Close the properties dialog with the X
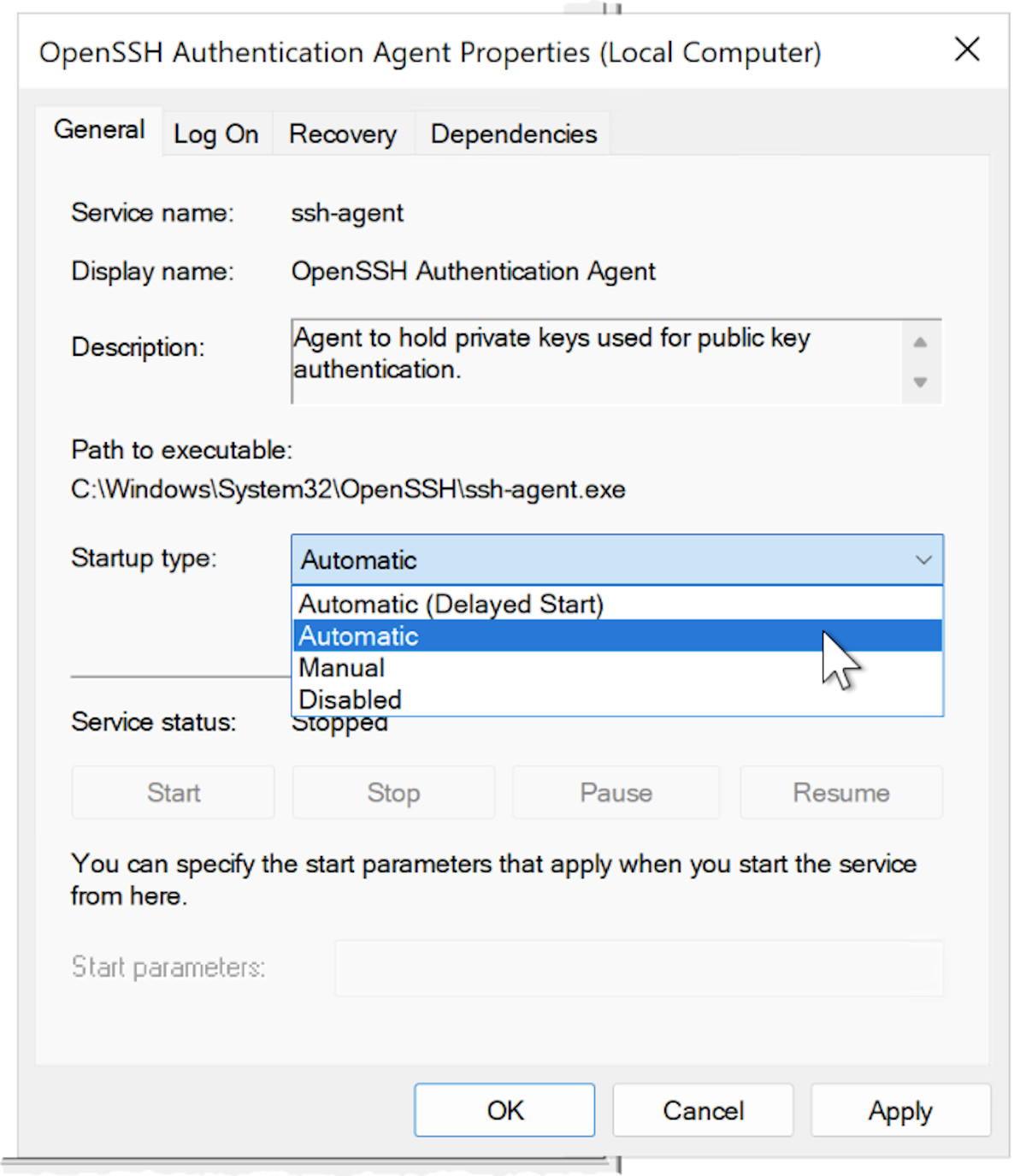The image size is (1026, 1176). click(x=967, y=50)
